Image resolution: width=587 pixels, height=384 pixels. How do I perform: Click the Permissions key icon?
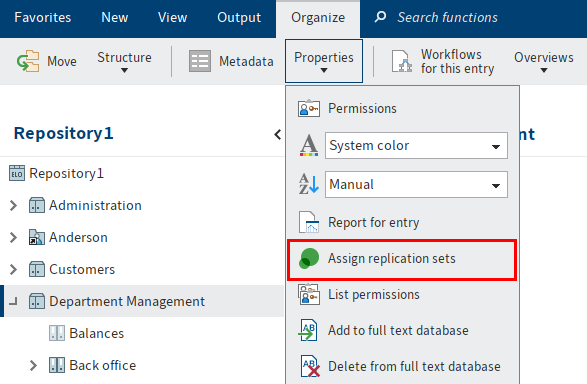tap(309, 109)
